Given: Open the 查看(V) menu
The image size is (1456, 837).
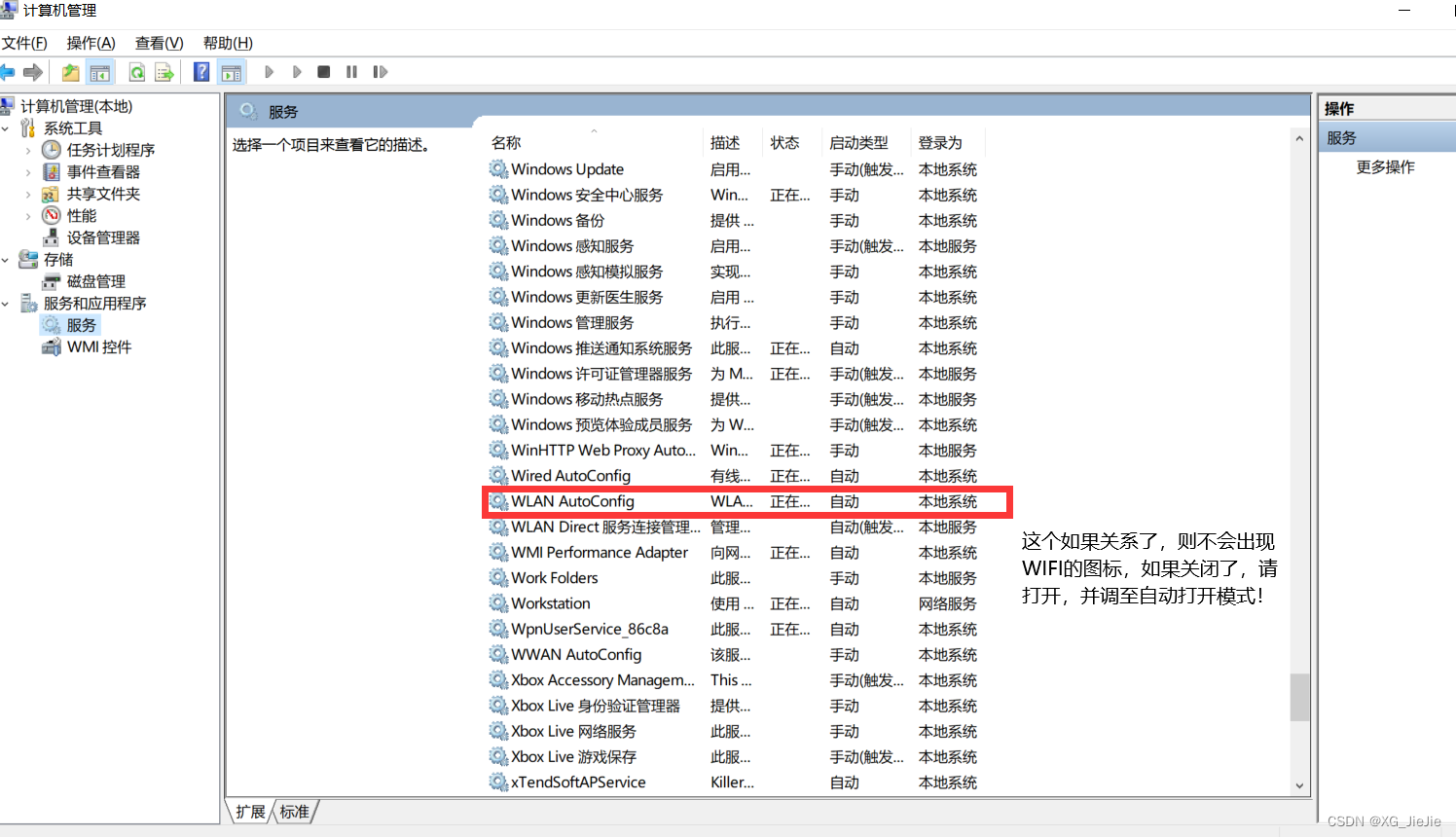Looking at the screenshot, I should pos(160,43).
